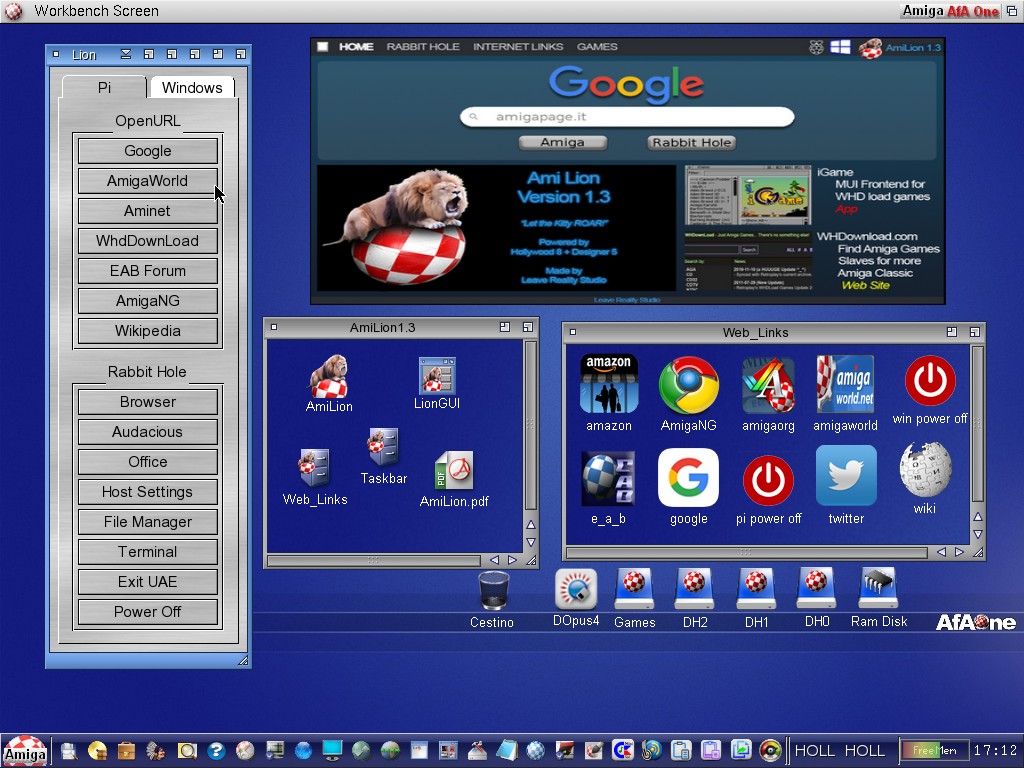
Task: Open the LionGUI icon
Action: pyautogui.click(x=437, y=376)
